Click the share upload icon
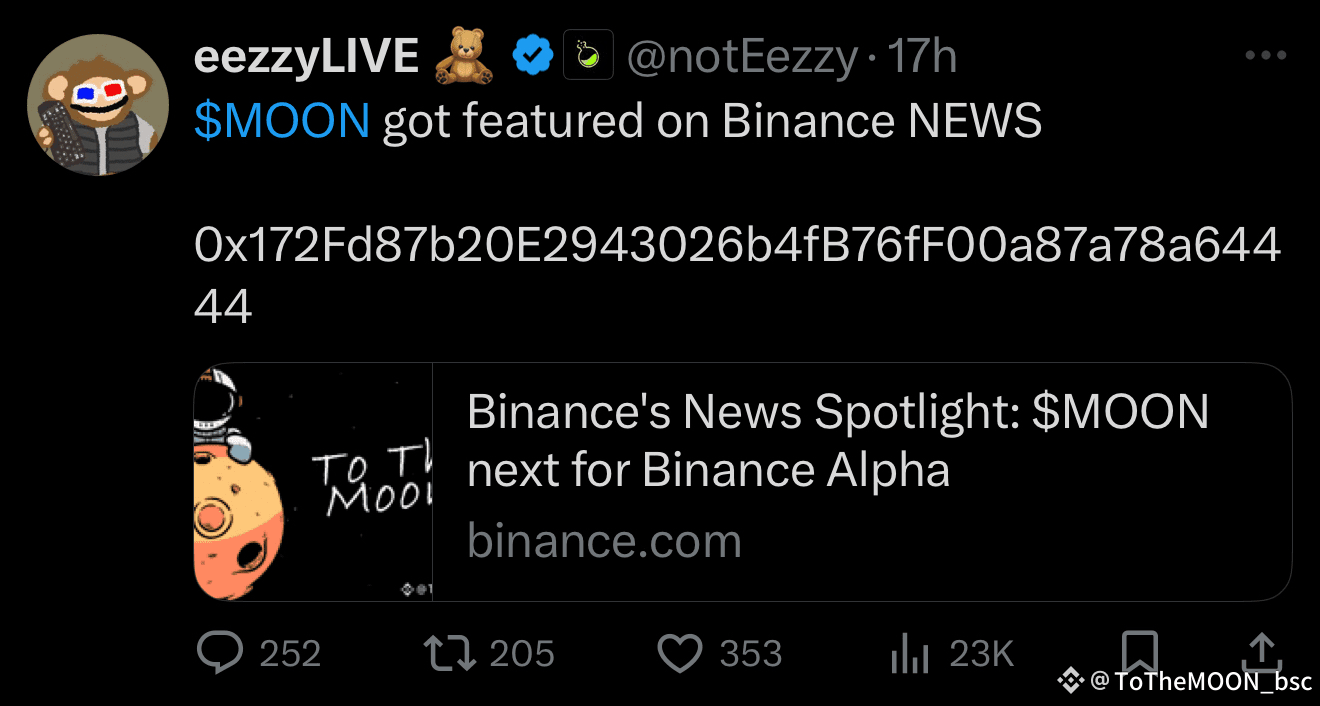 click(1261, 653)
